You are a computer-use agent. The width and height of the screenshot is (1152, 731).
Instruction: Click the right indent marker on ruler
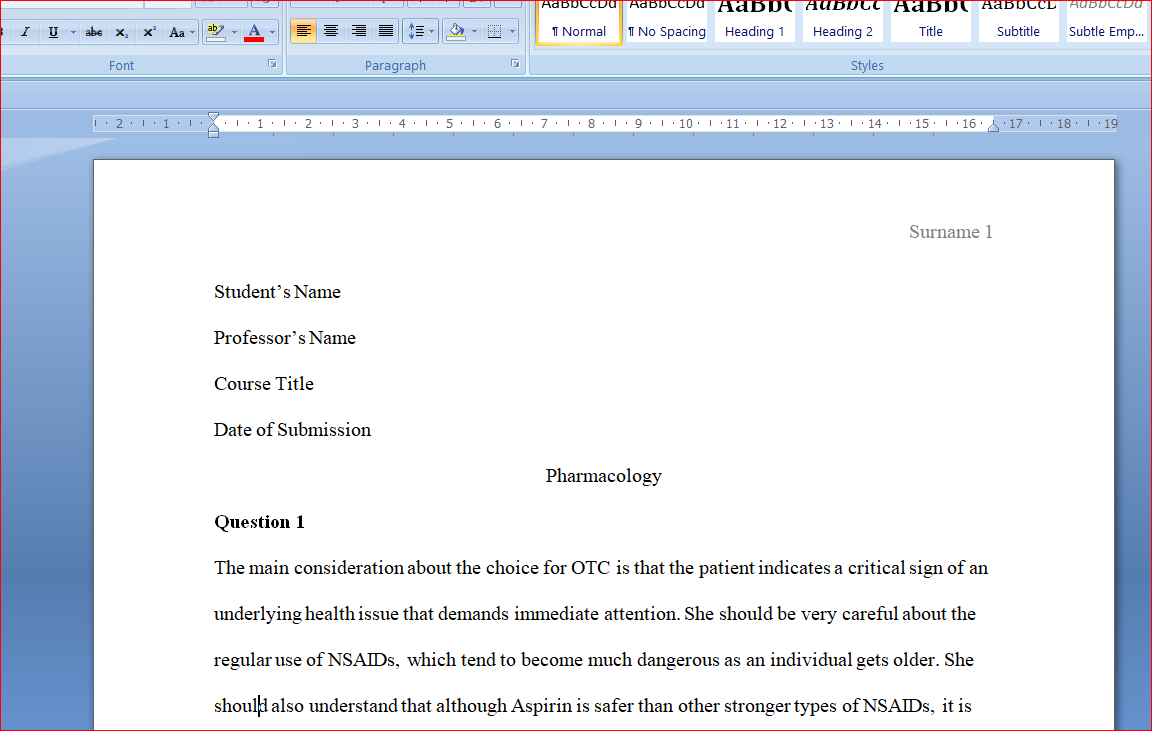coord(993,126)
